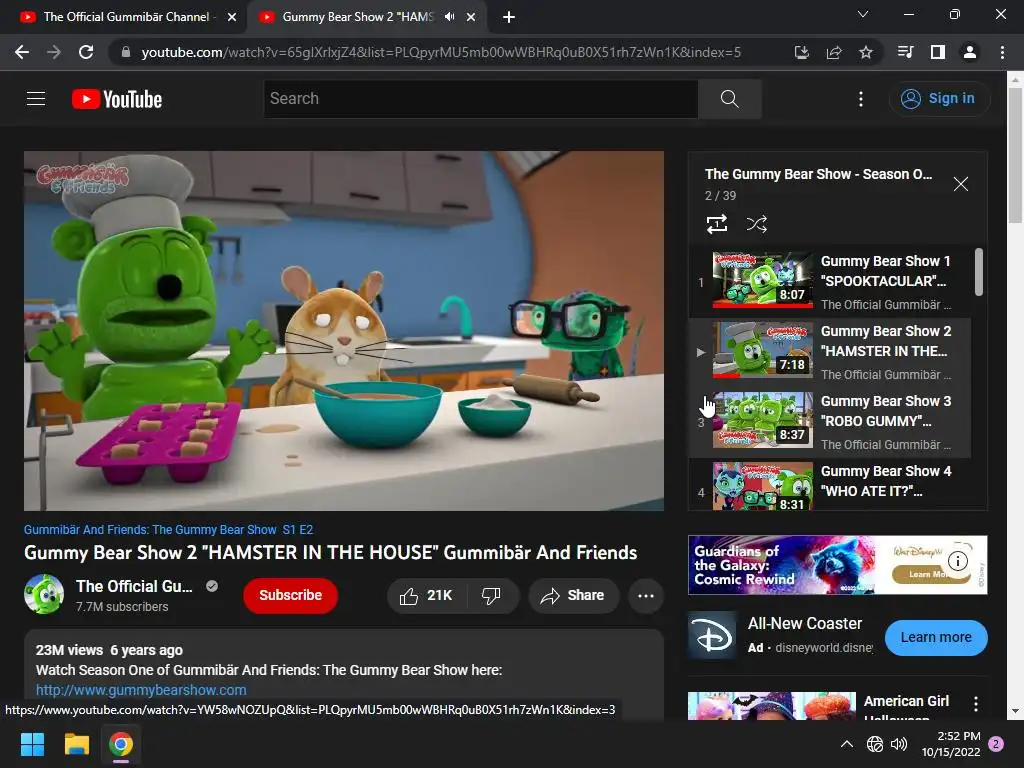Like the video with thumbs up
Viewport: 1024px width, 768px height.
pyautogui.click(x=427, y=596)
